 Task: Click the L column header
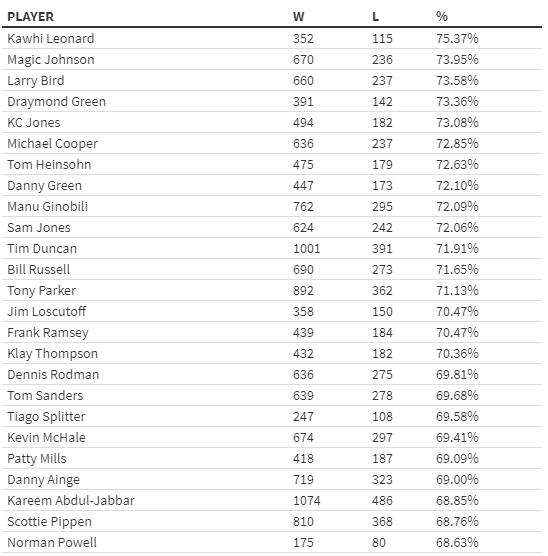pyautogui.click(x=376, y=17)
